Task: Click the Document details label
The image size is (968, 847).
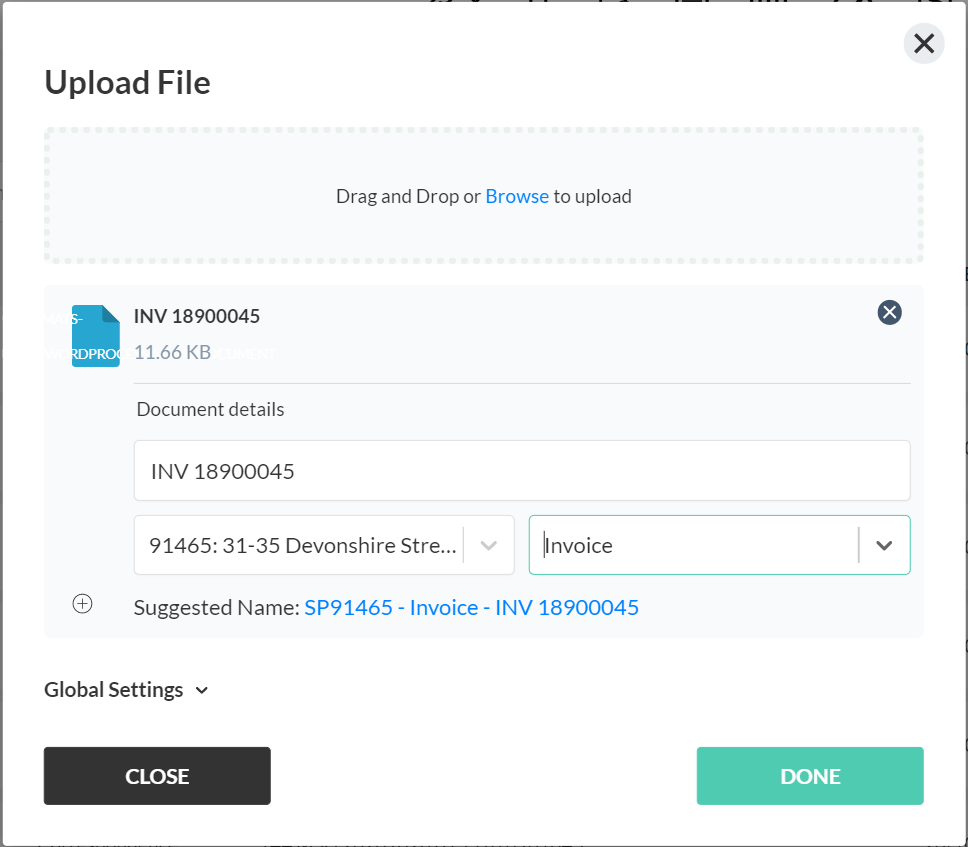Action: [x=211, y=409]
